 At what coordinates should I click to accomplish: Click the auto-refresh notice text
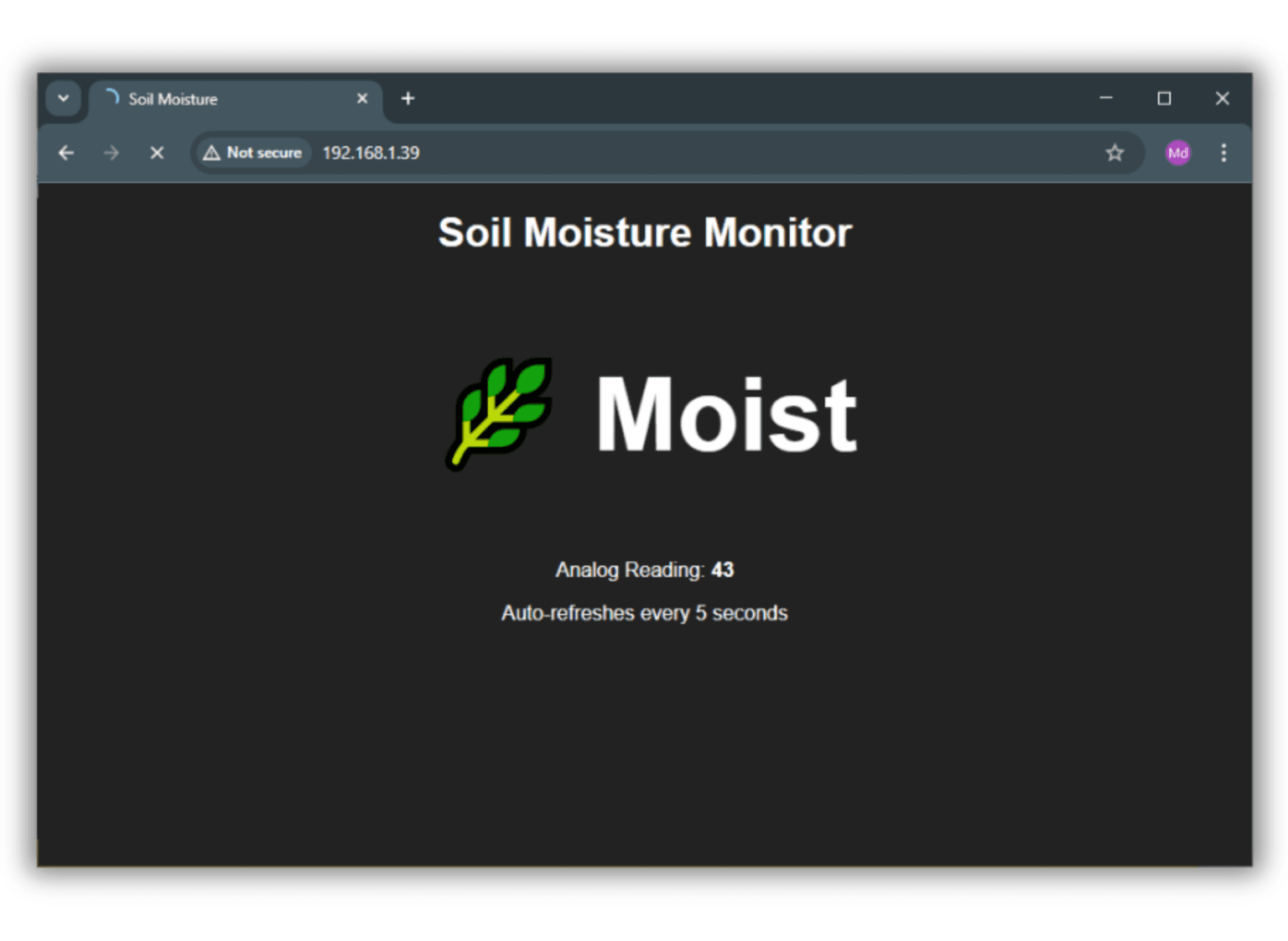[x=644, y=613]
